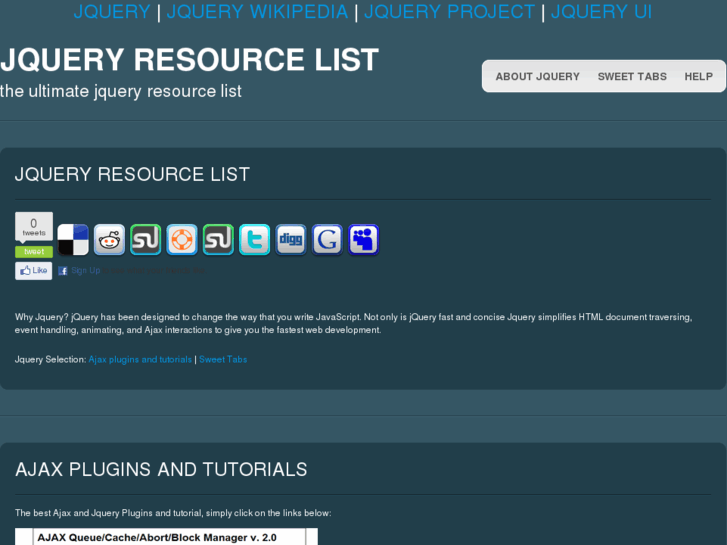Image resolution: width=727 pixels, height=545 pixels.
Task: Click the JQUERY RESOURCE LIST site title
Action: pyautogui.click(x=190, y=60)
